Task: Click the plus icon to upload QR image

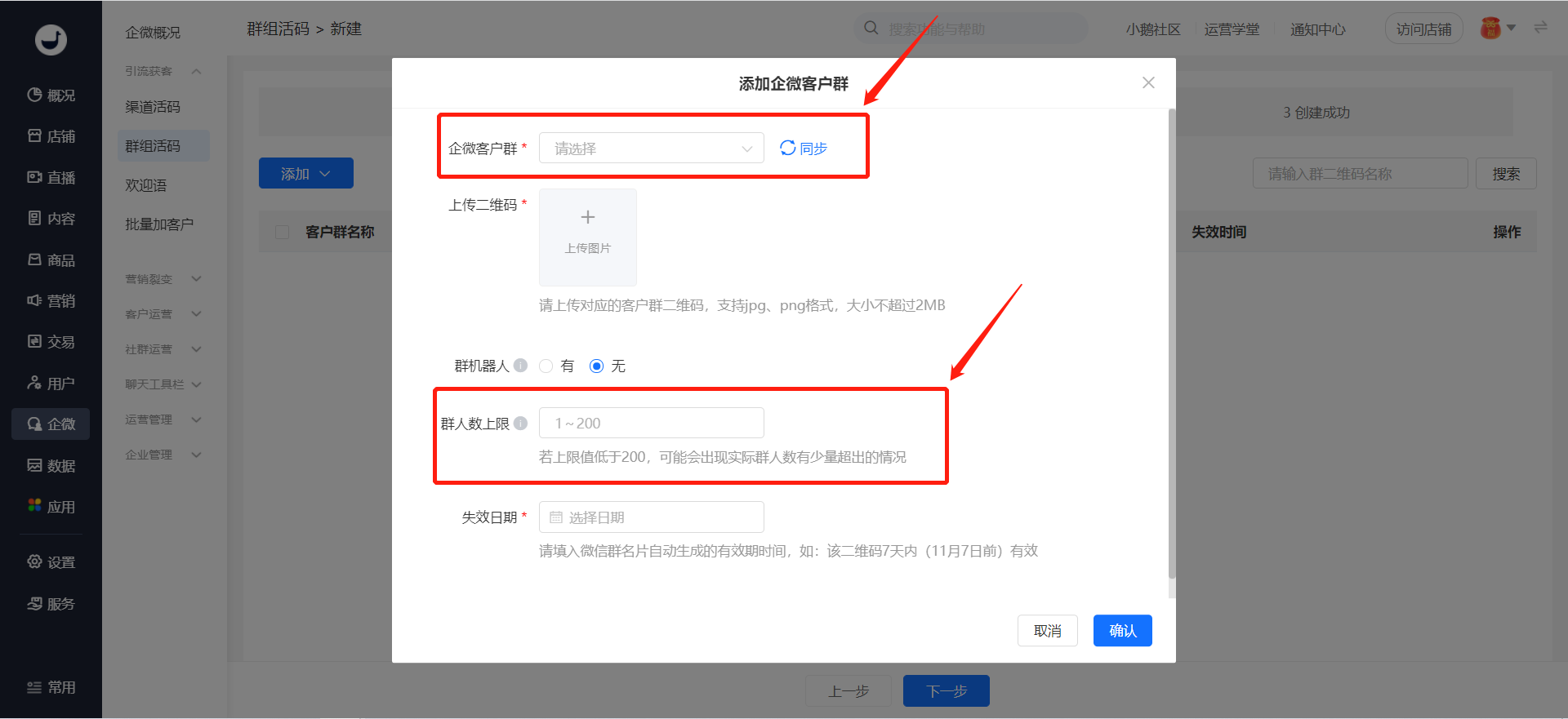Action: coord(587,217)
